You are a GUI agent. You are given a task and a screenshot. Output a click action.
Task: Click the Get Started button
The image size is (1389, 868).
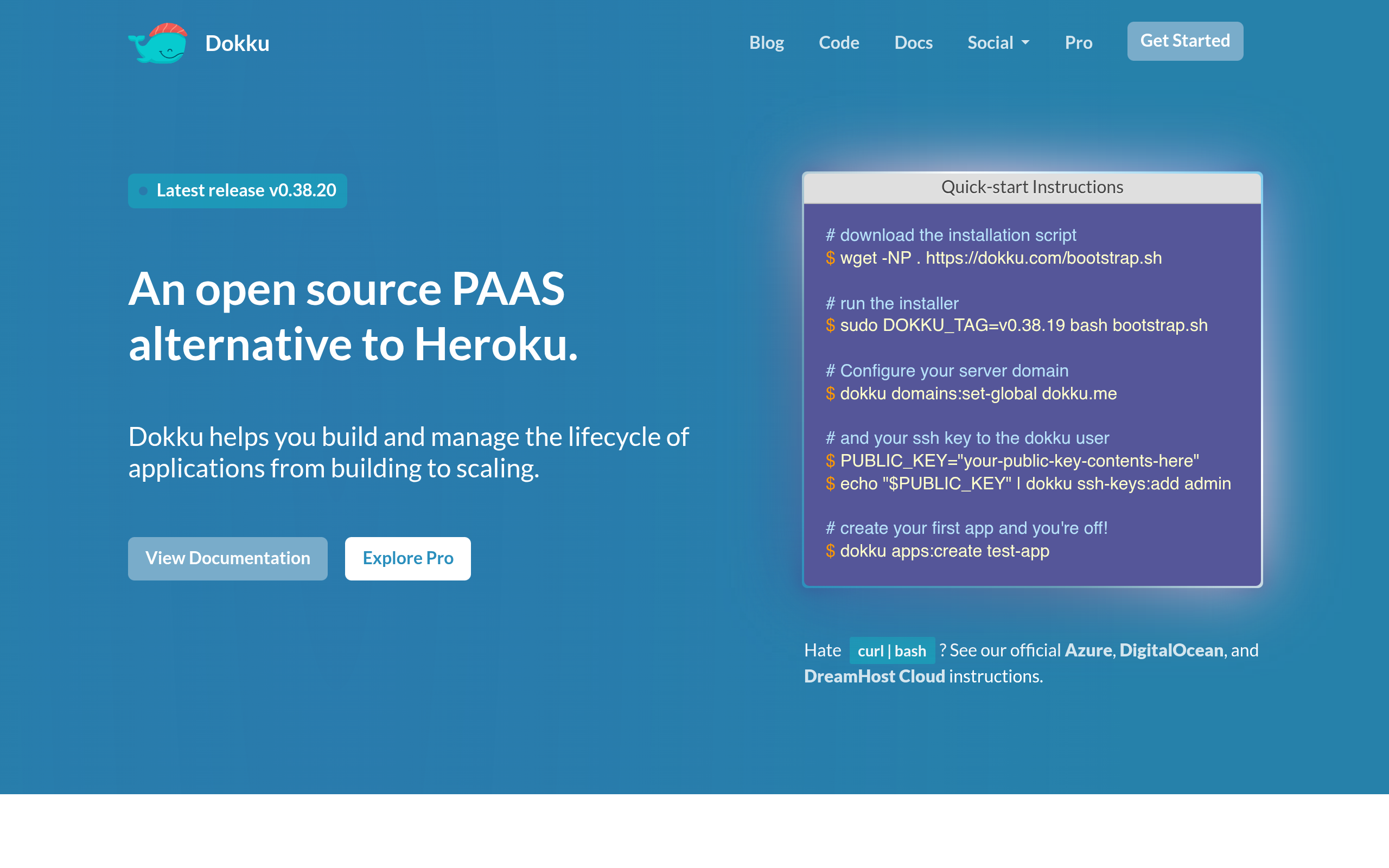[x=1184, y=41]
